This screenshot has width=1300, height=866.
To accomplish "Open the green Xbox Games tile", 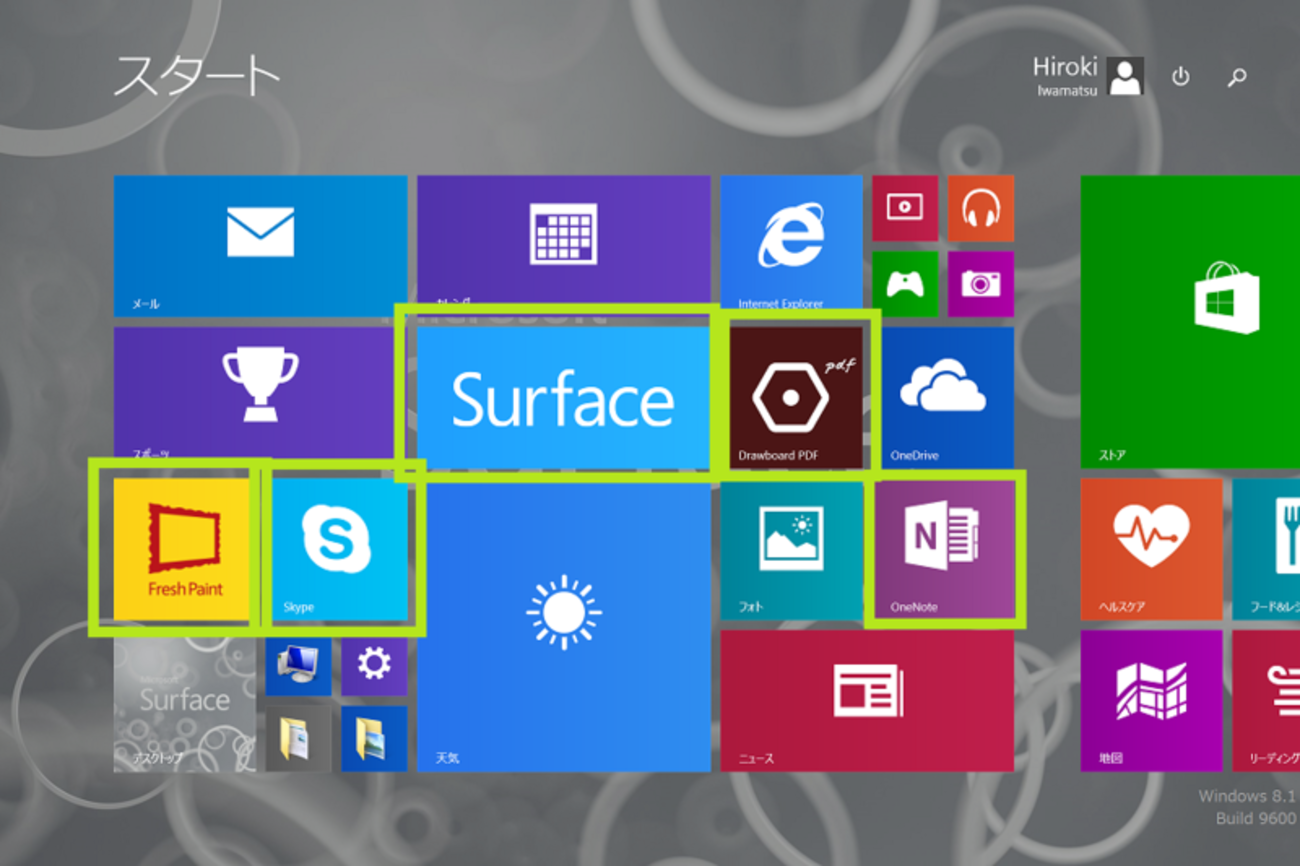I will click(905, 284).
